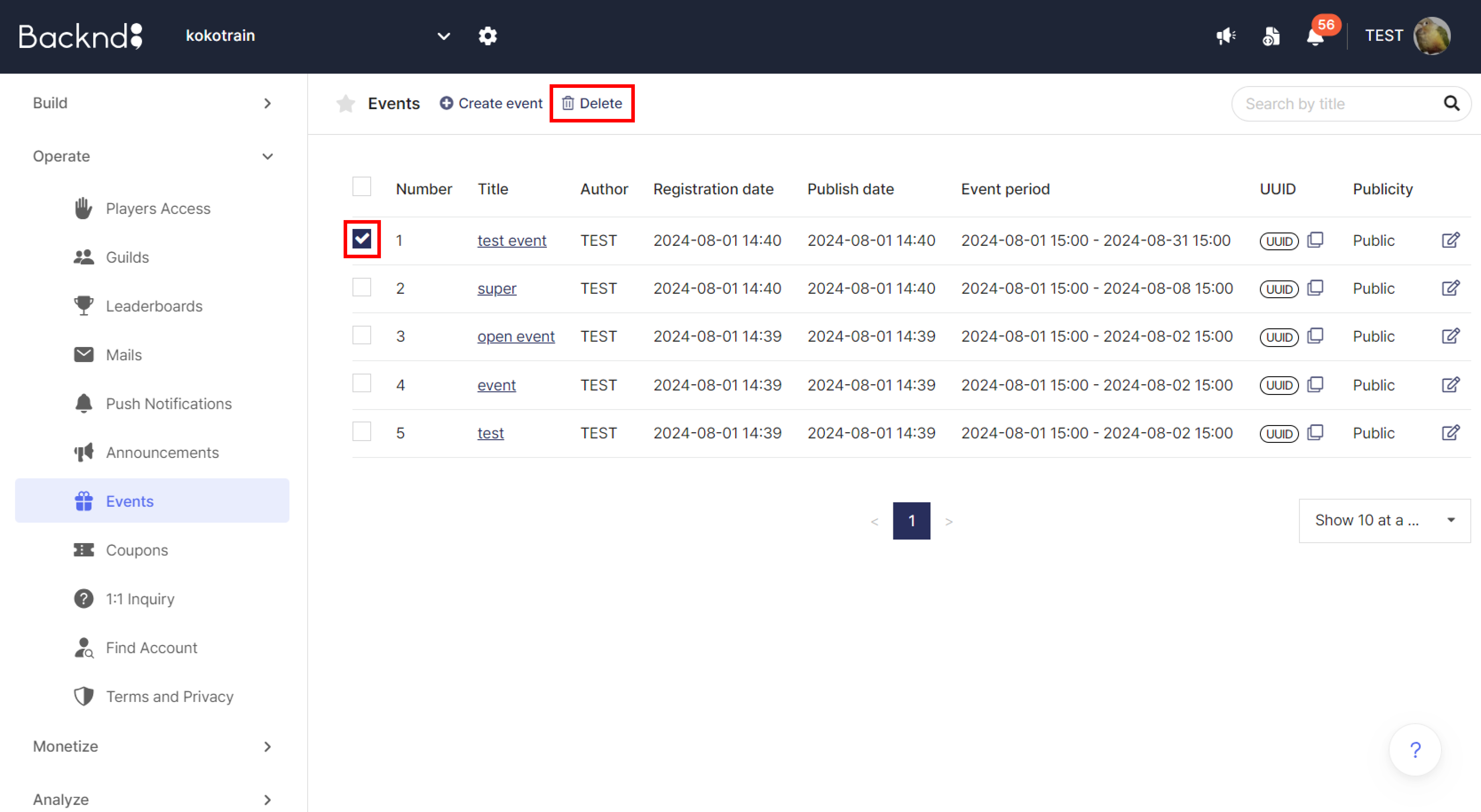Image resolution: width=1481 pixels, height=812 pixels.
Task: Copy UUID for open event row
Action: (1315, 336)
